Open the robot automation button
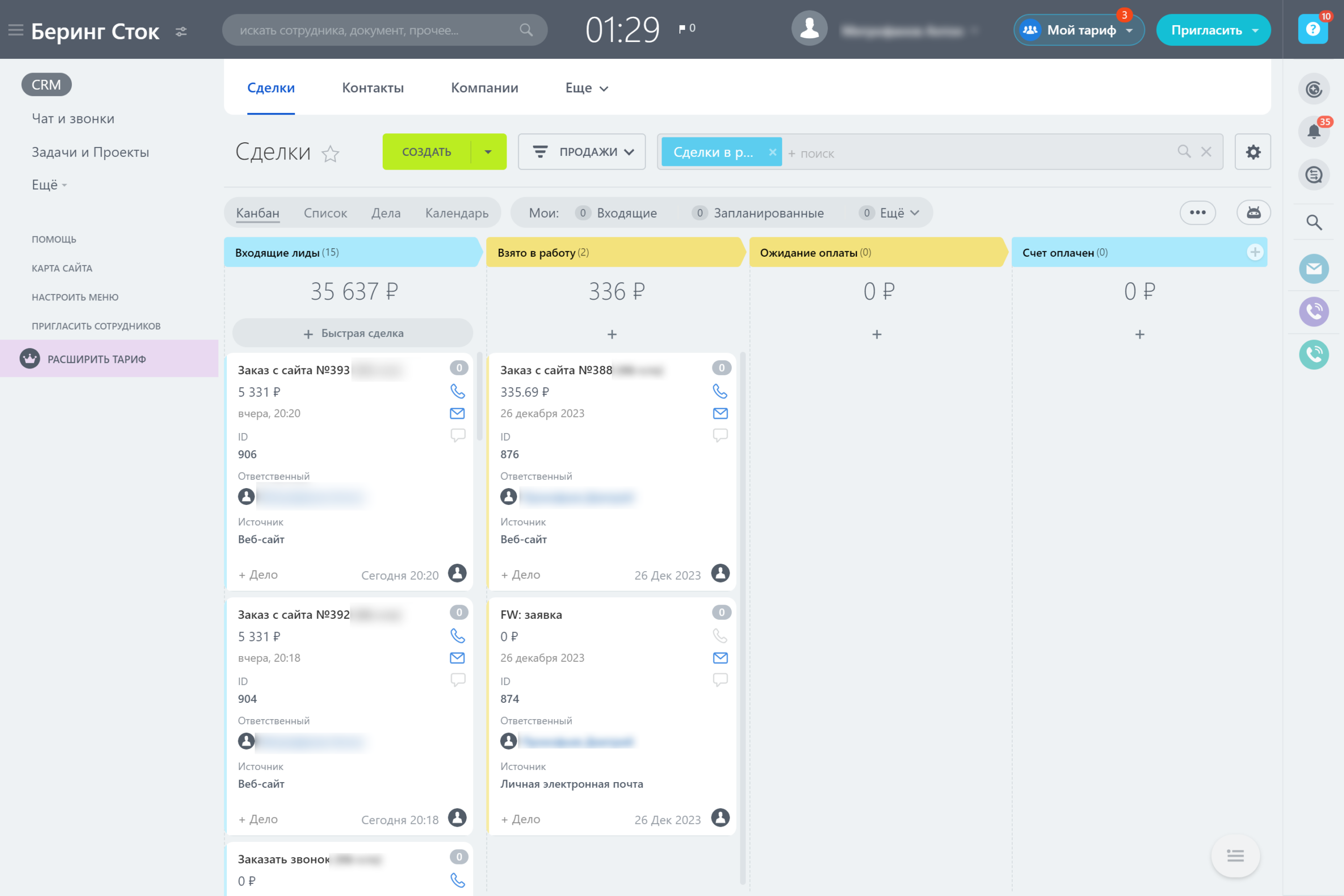This screenshot has width=1344, height=896. click(x=1253, y=213)
